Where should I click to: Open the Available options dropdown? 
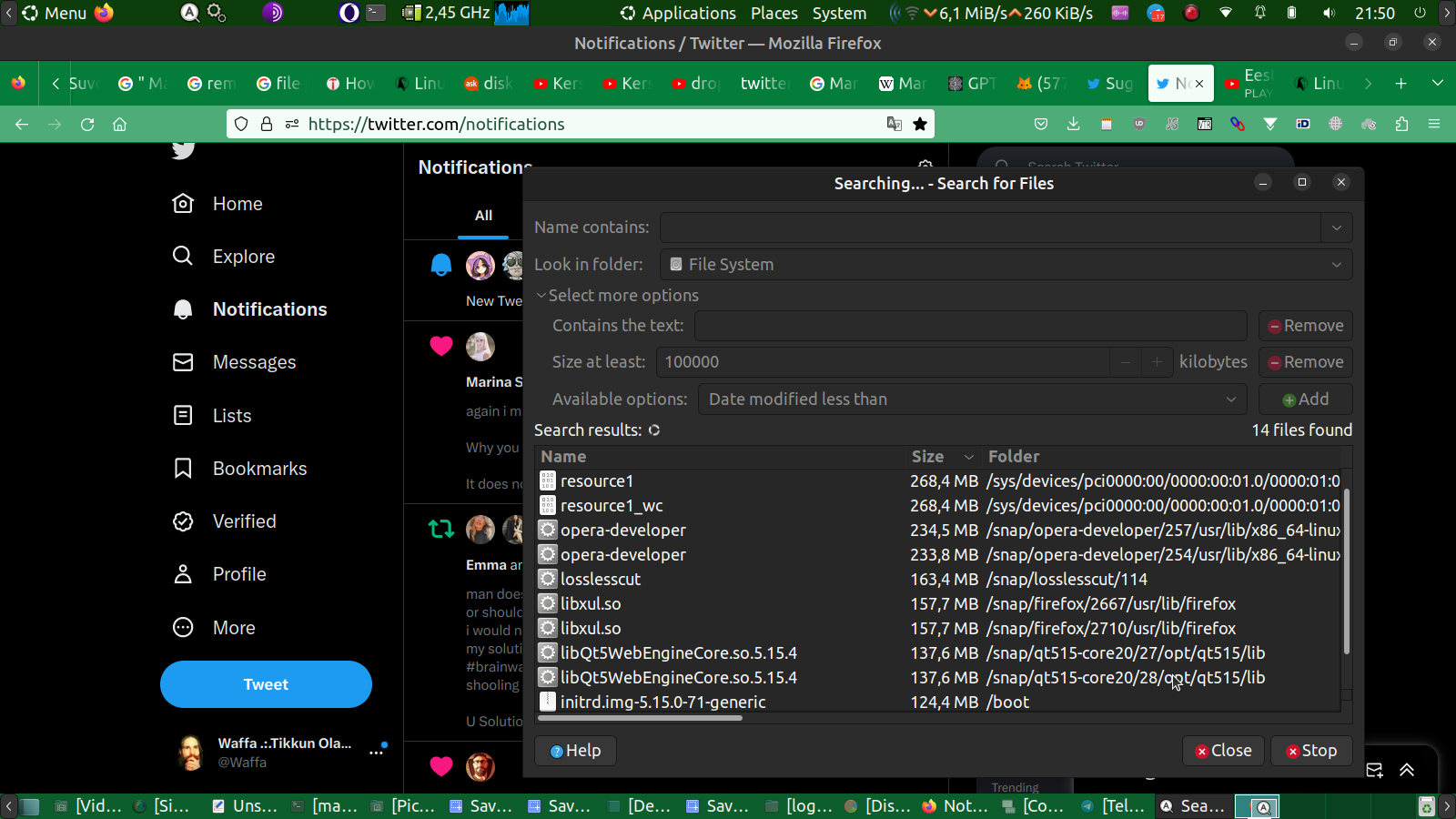coord(973,399)
